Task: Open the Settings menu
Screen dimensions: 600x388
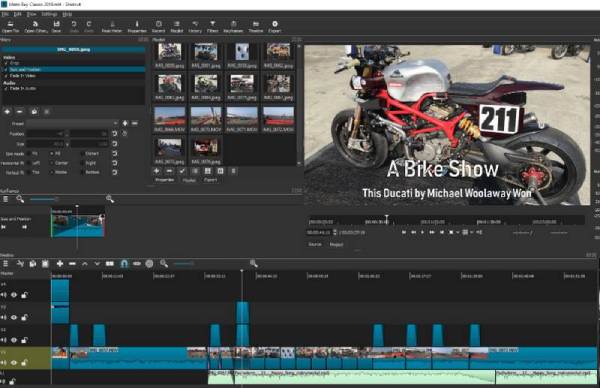Action: click(49, 14)
